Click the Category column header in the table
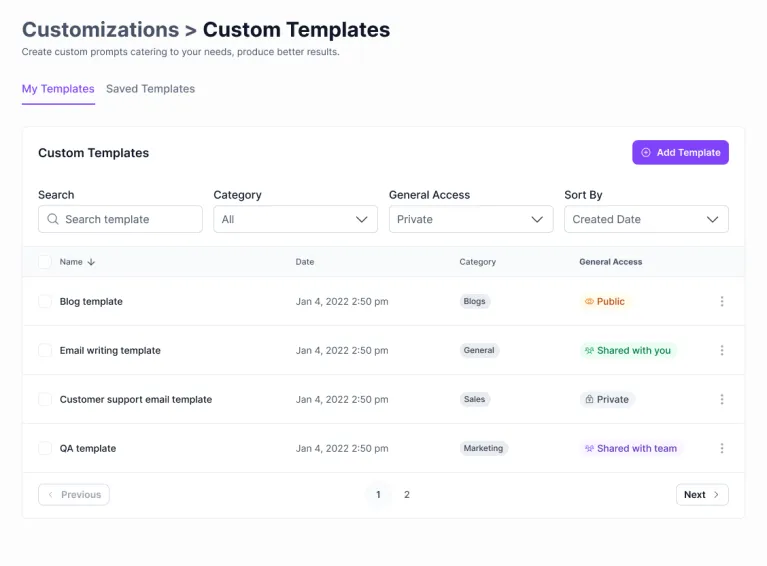Image resolution: width=767 pixels, height=566 pixels. [x=477, y=262]
